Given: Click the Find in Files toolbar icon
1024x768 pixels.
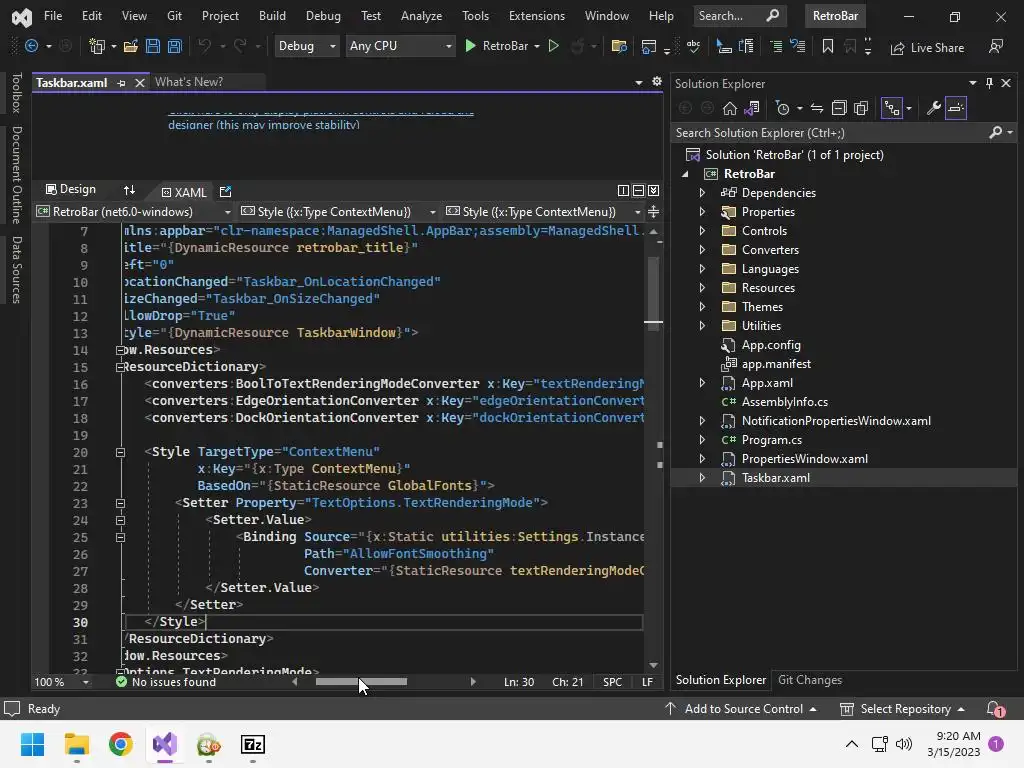Looking at the screenshot, I should point(618,46).
